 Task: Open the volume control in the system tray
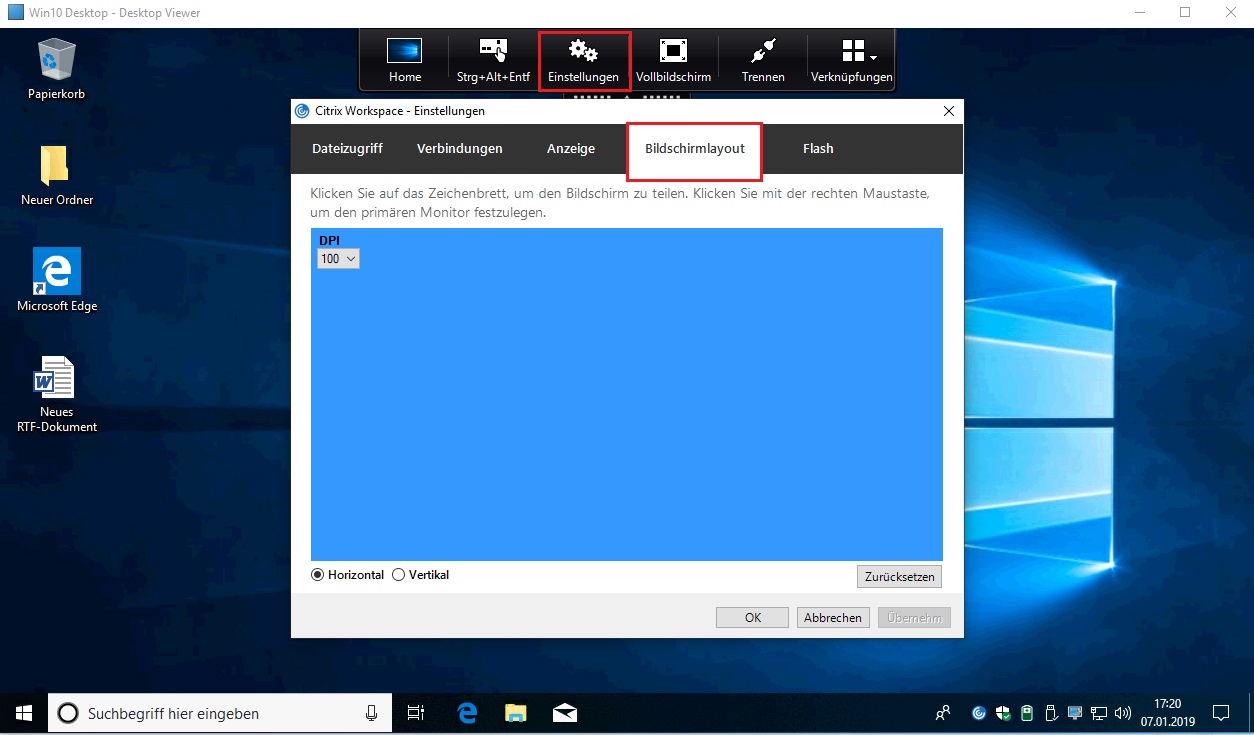1123,712
